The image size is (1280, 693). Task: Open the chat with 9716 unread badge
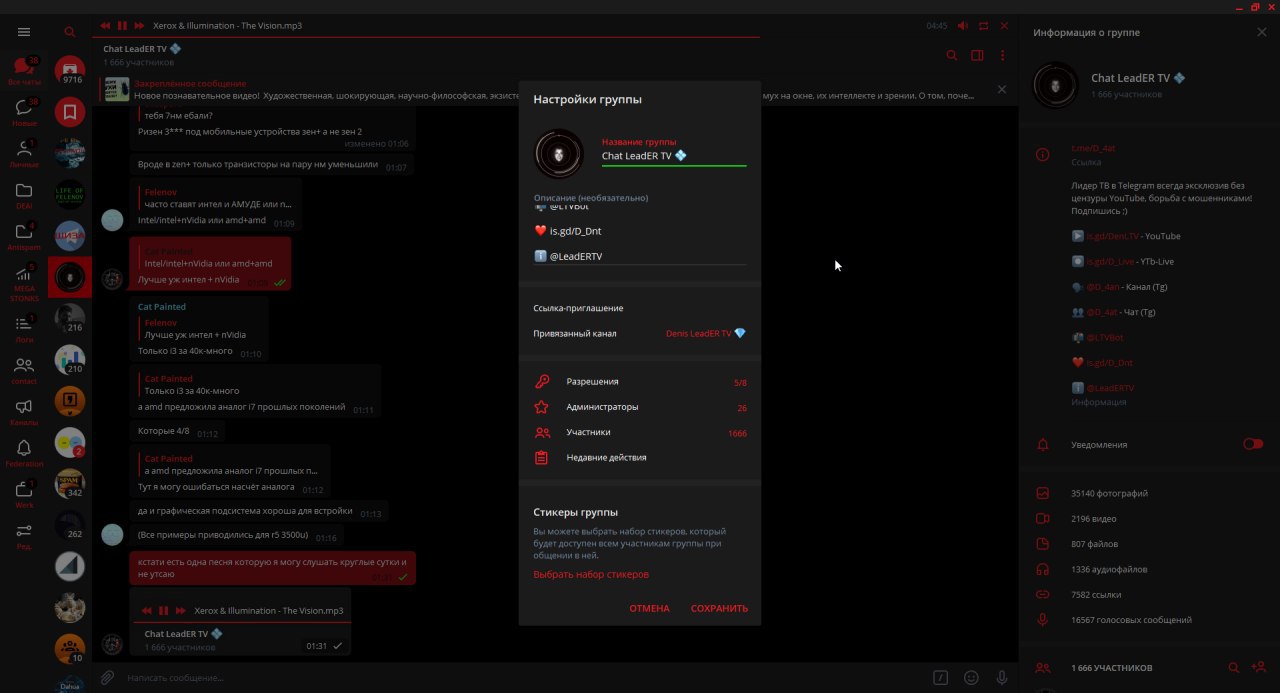(x=70, y=70)
